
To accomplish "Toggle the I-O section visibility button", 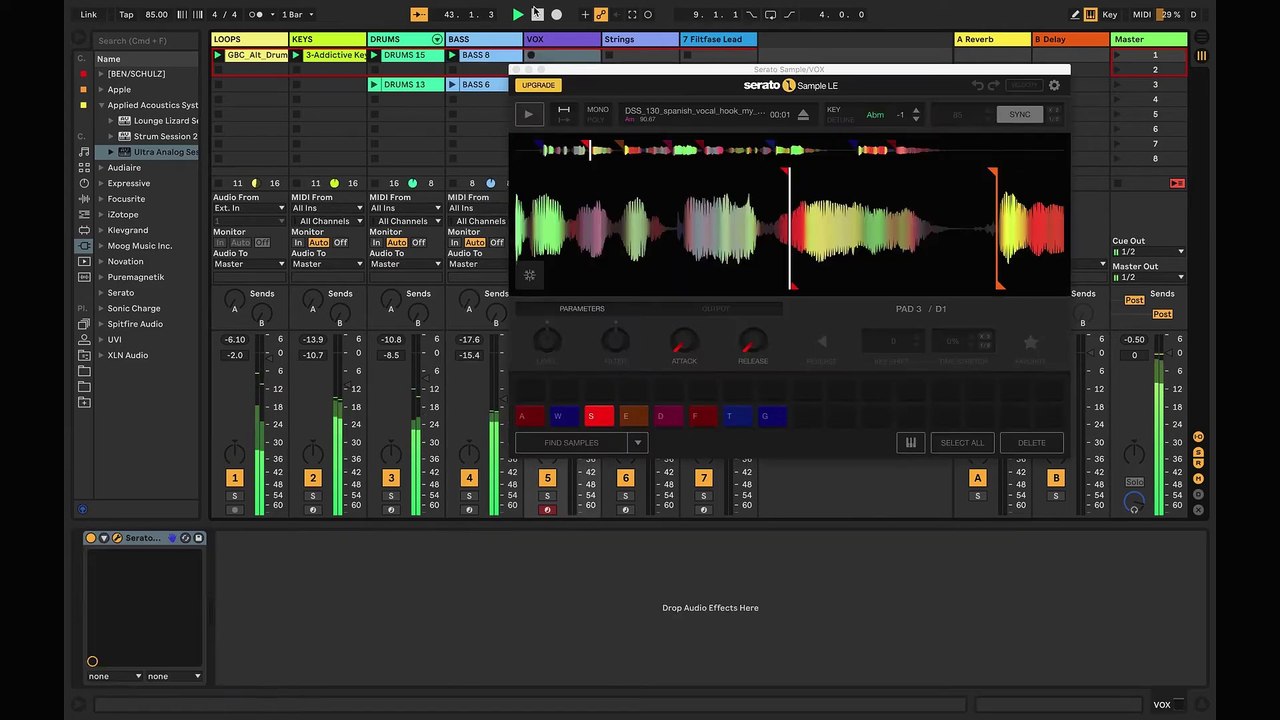I will point(1199,437).
